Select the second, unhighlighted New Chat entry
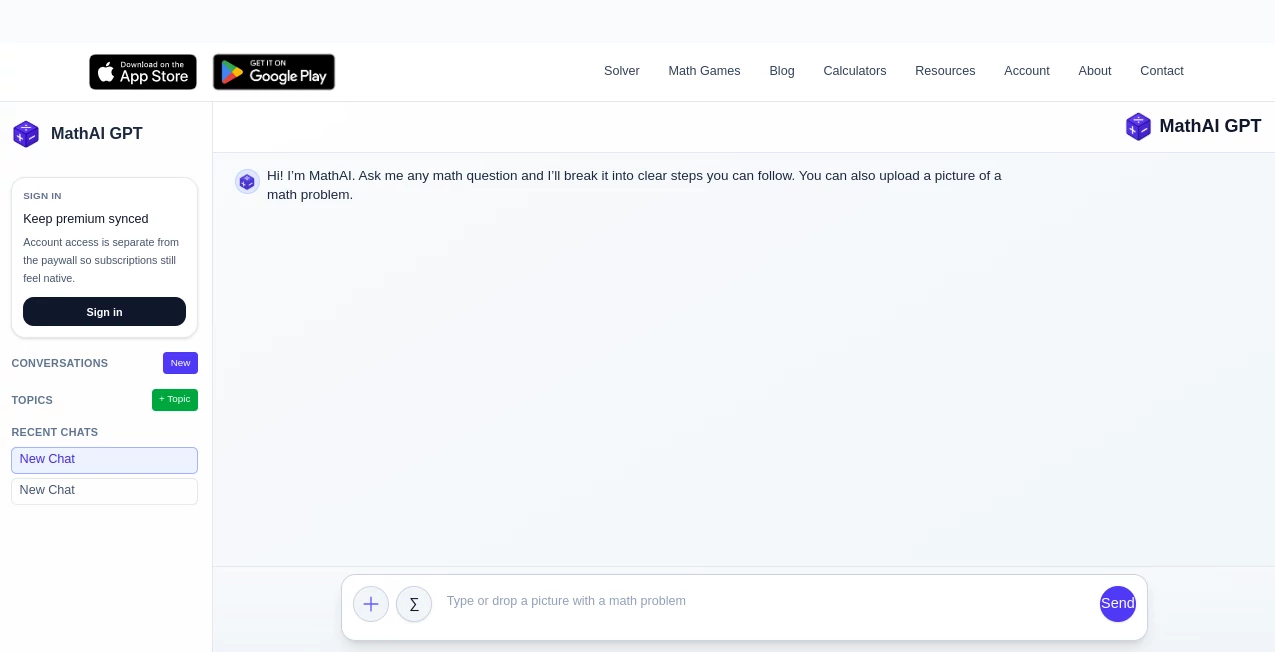1275x652 pixels. point(104,491)
